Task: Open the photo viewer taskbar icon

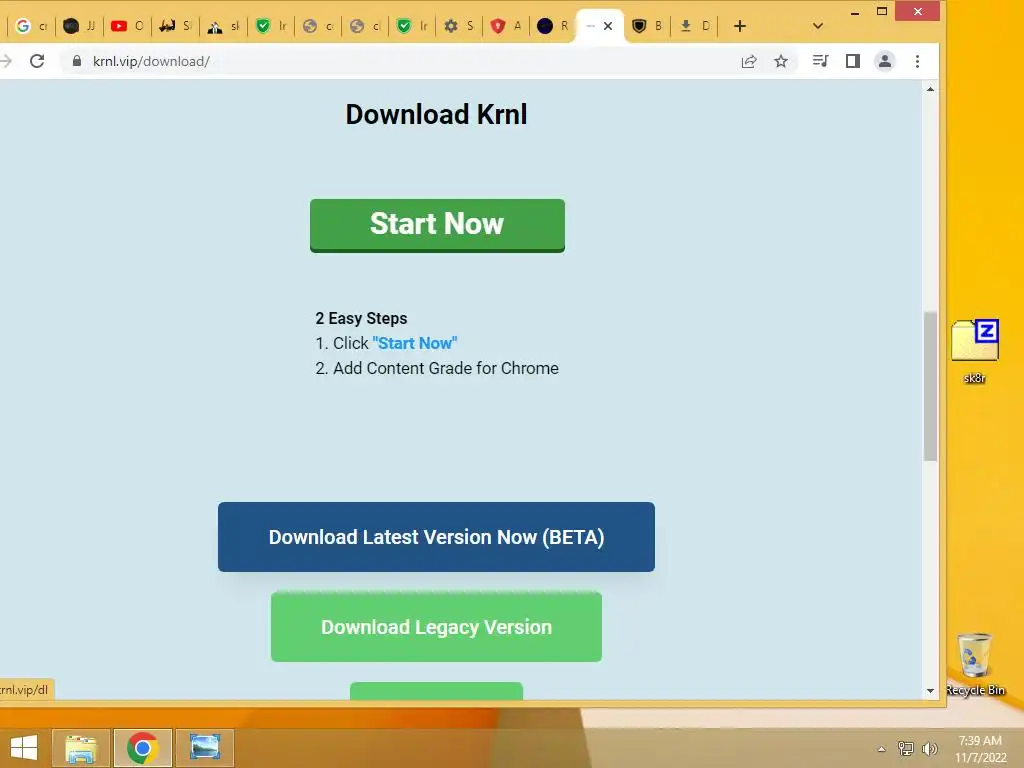Action: (x=205, y=748)
